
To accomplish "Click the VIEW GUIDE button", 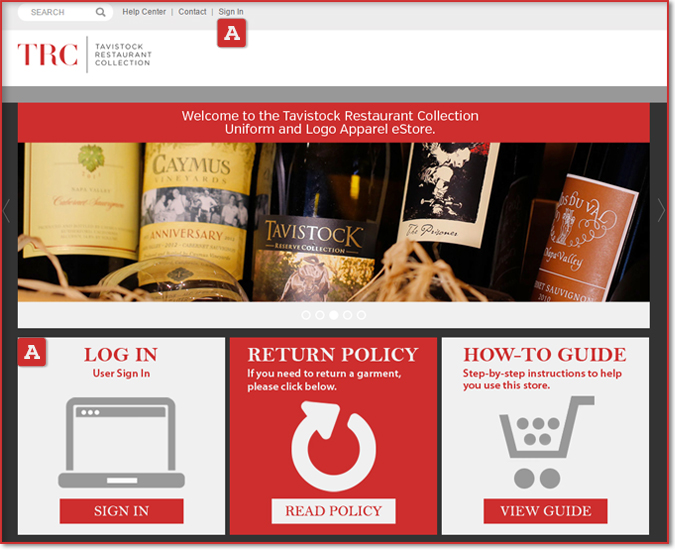I will [x=545, y=511].
